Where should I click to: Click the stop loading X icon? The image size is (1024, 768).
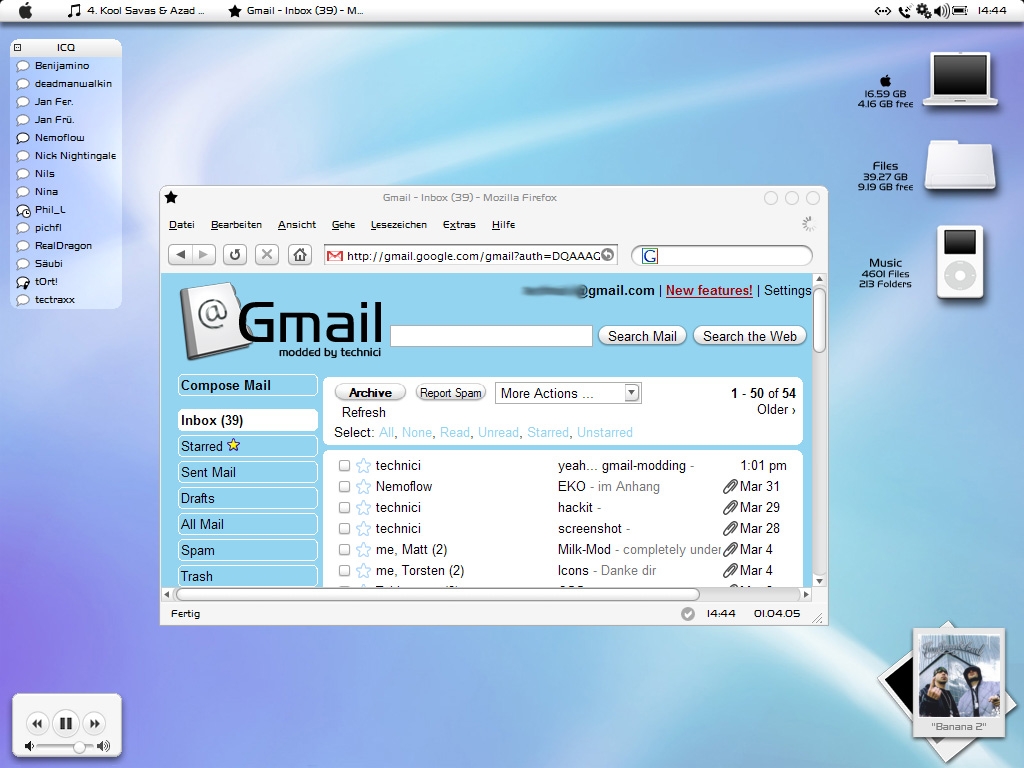click(x=266, y=255)
